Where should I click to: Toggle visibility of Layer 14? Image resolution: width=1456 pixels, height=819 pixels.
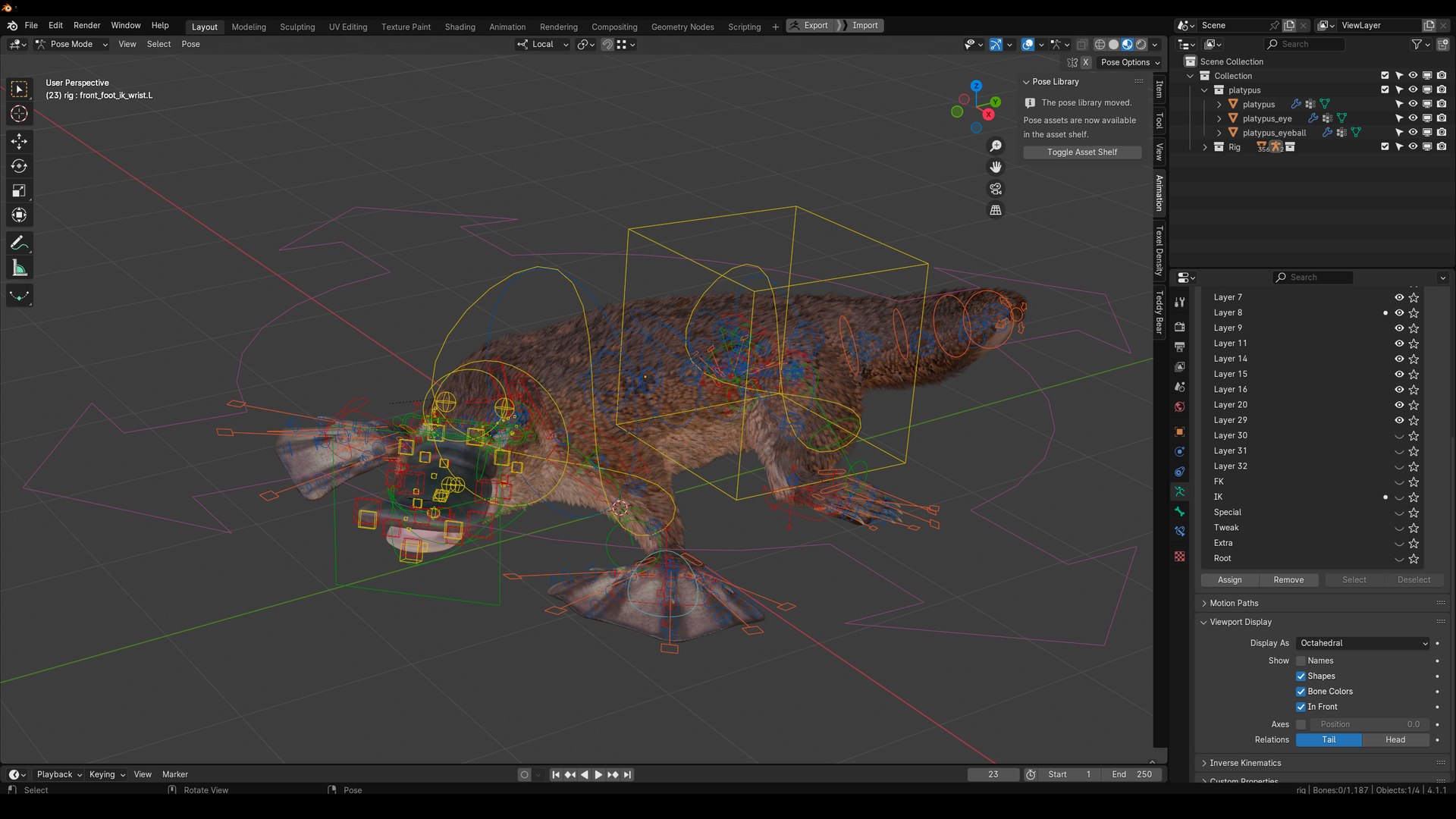pyautogui.click(x=1398, y=359)
